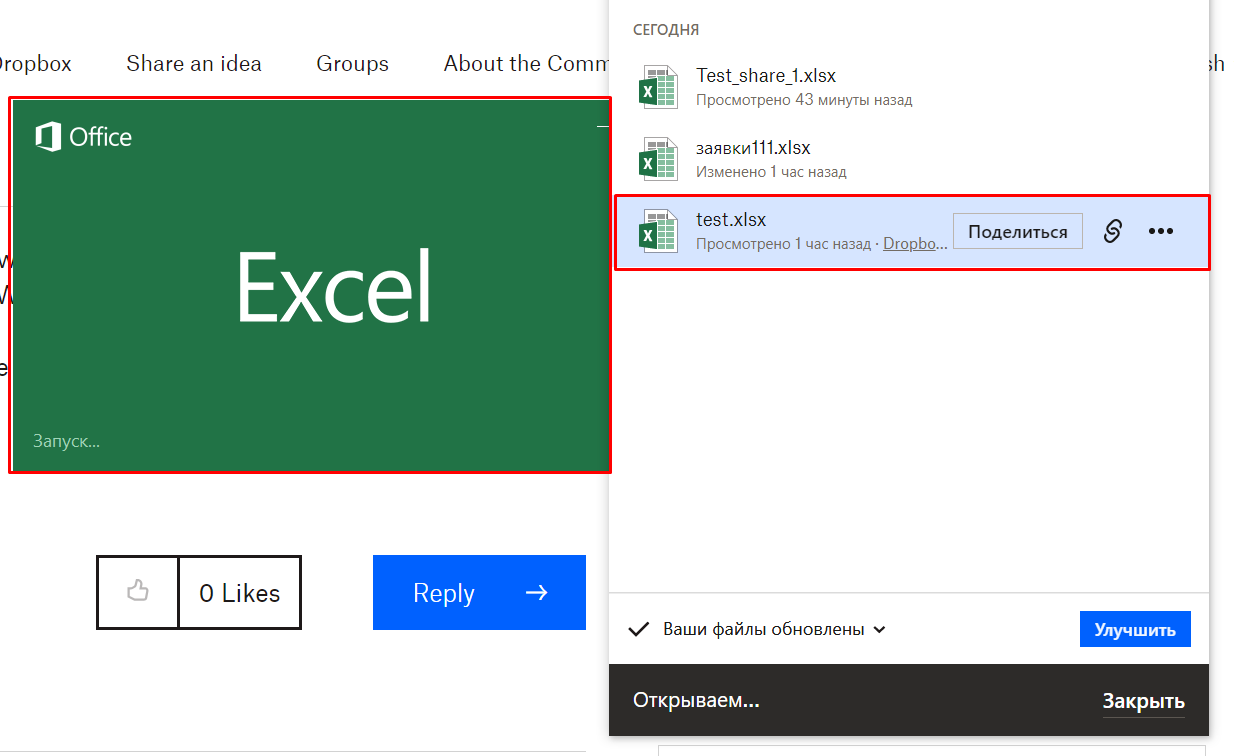Click the Excel icon beside Test_share_1.xlsx
Image resolution: width=1234 pixels, height=756 pixels.
[658, 87]
